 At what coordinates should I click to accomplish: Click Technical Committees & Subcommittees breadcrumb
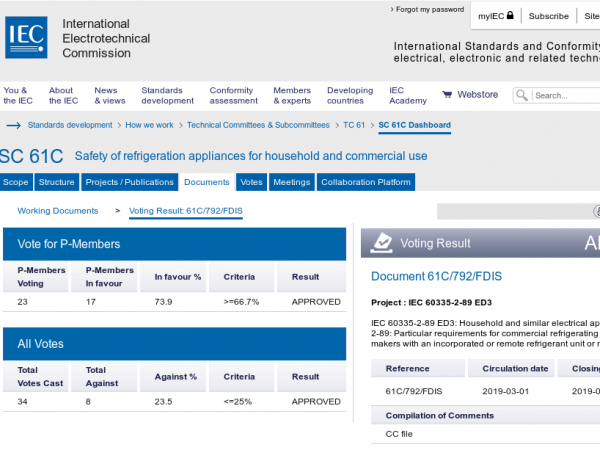(x=258, y=125)
